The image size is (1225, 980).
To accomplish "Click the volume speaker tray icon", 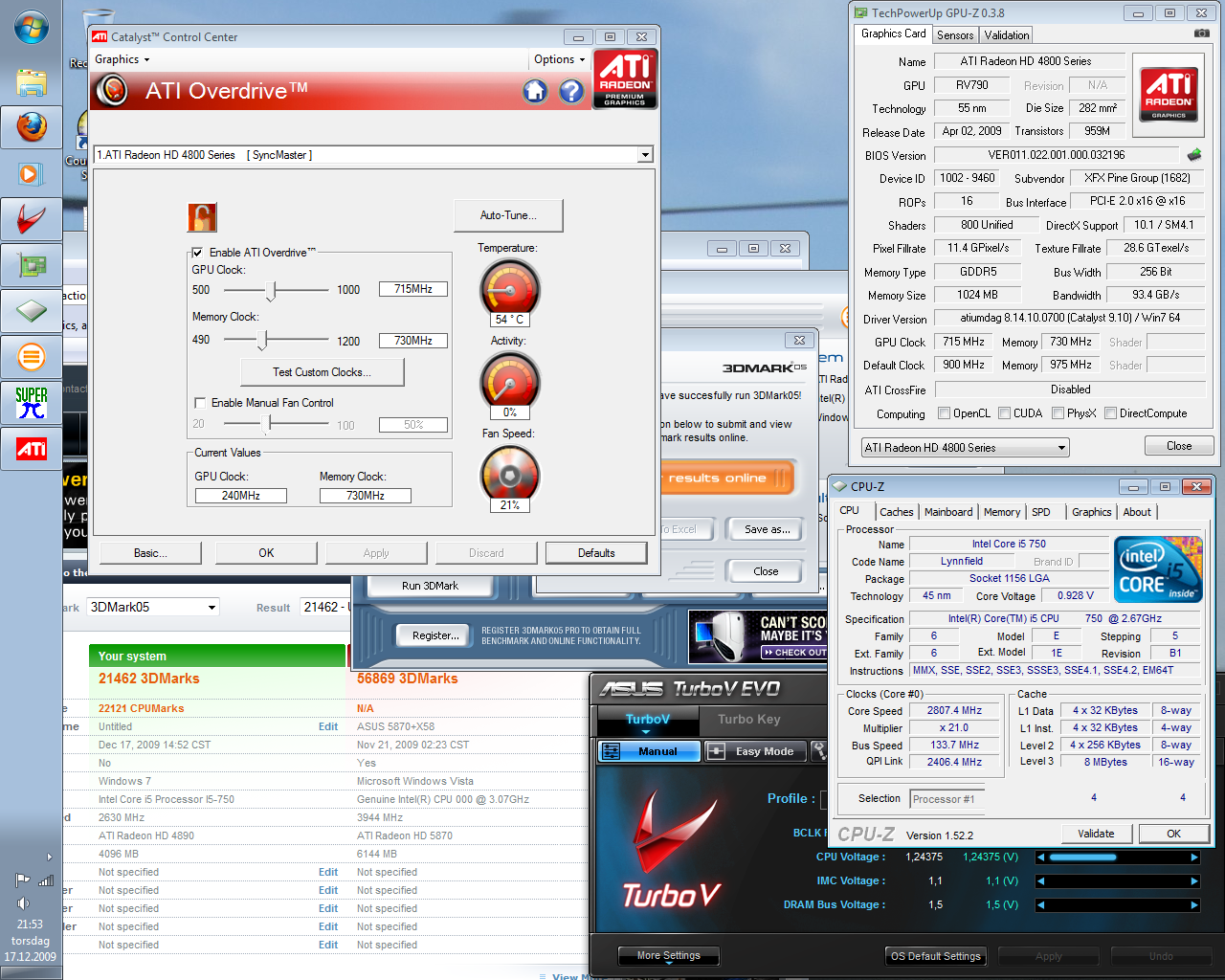I will pos(22,902).
